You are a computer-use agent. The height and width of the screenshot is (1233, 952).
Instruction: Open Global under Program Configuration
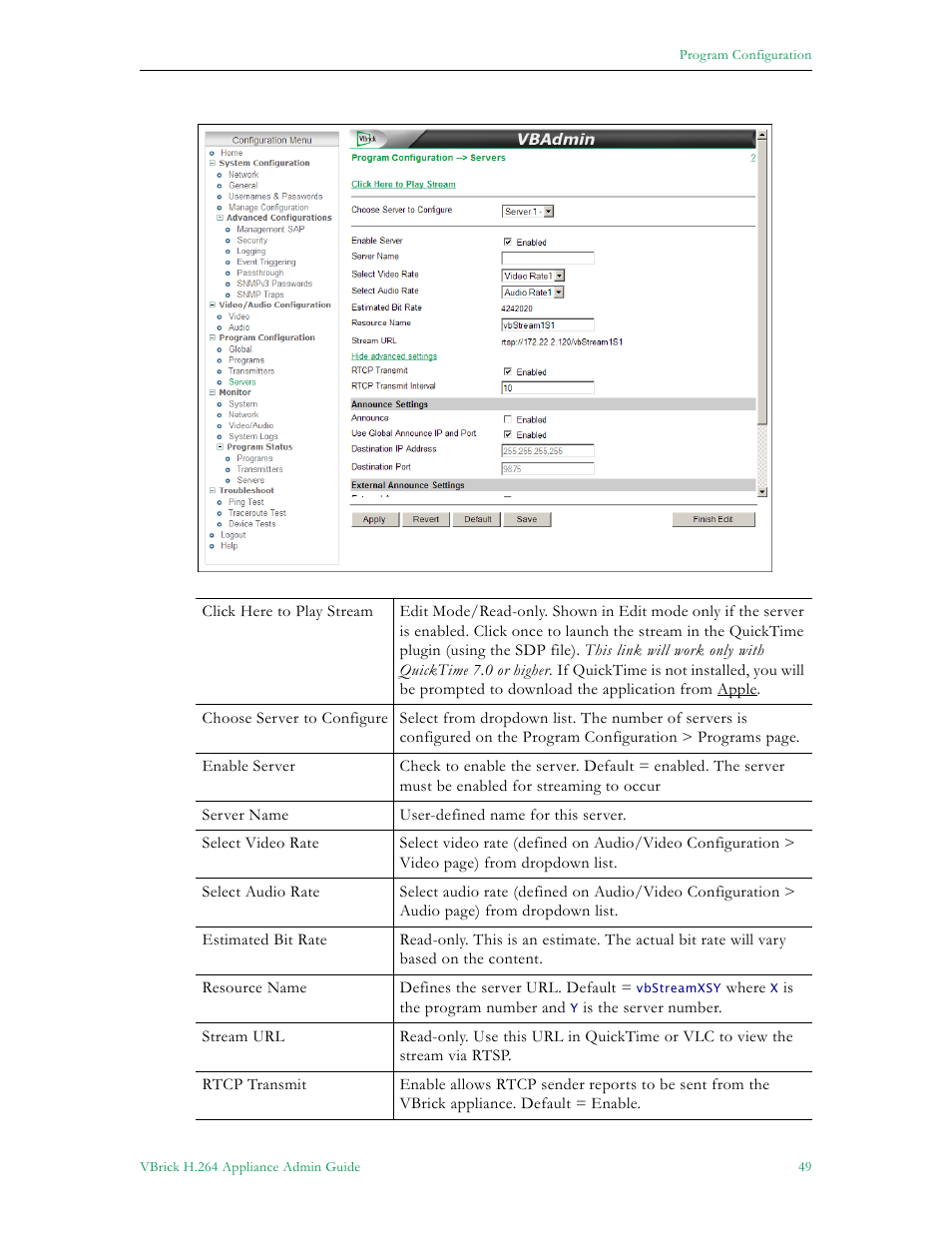pyautogui.click(x=239, y=349)
